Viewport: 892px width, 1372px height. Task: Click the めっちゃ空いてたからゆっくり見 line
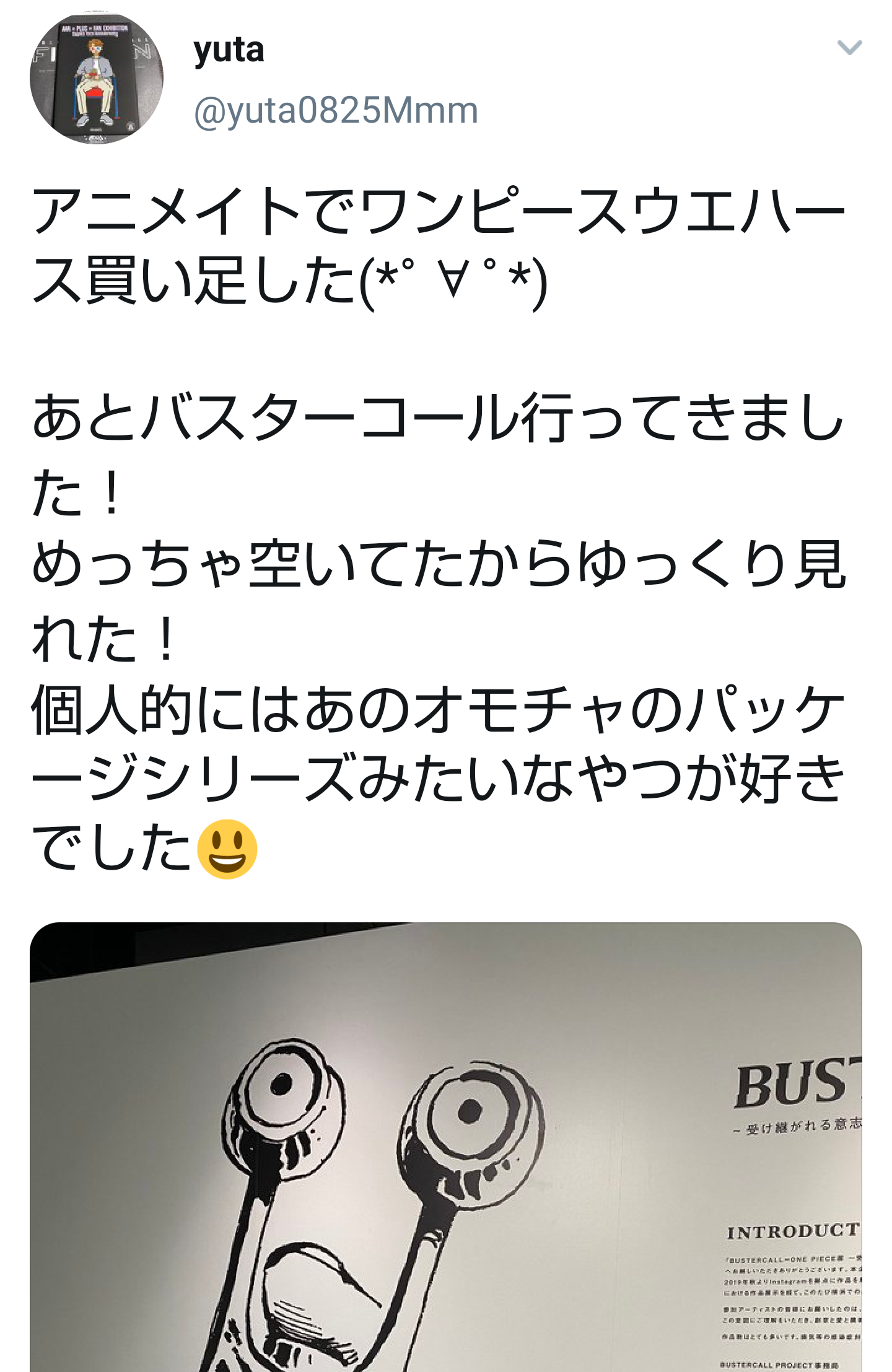pos(439,563)
